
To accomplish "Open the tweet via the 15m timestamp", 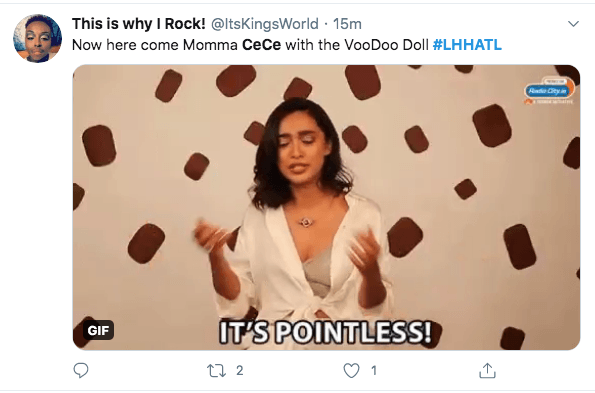I will 347,24.
